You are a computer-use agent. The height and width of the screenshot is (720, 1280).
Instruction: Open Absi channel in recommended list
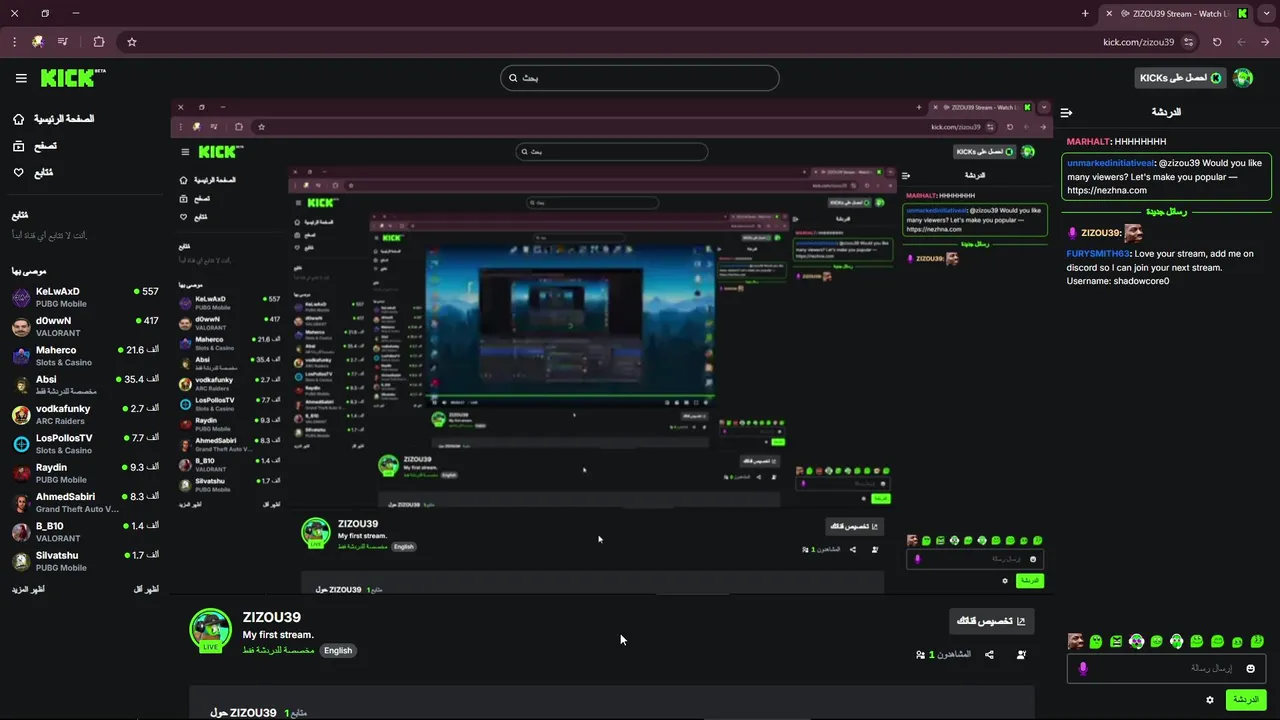pyautogui.click(x=85, y=385)
